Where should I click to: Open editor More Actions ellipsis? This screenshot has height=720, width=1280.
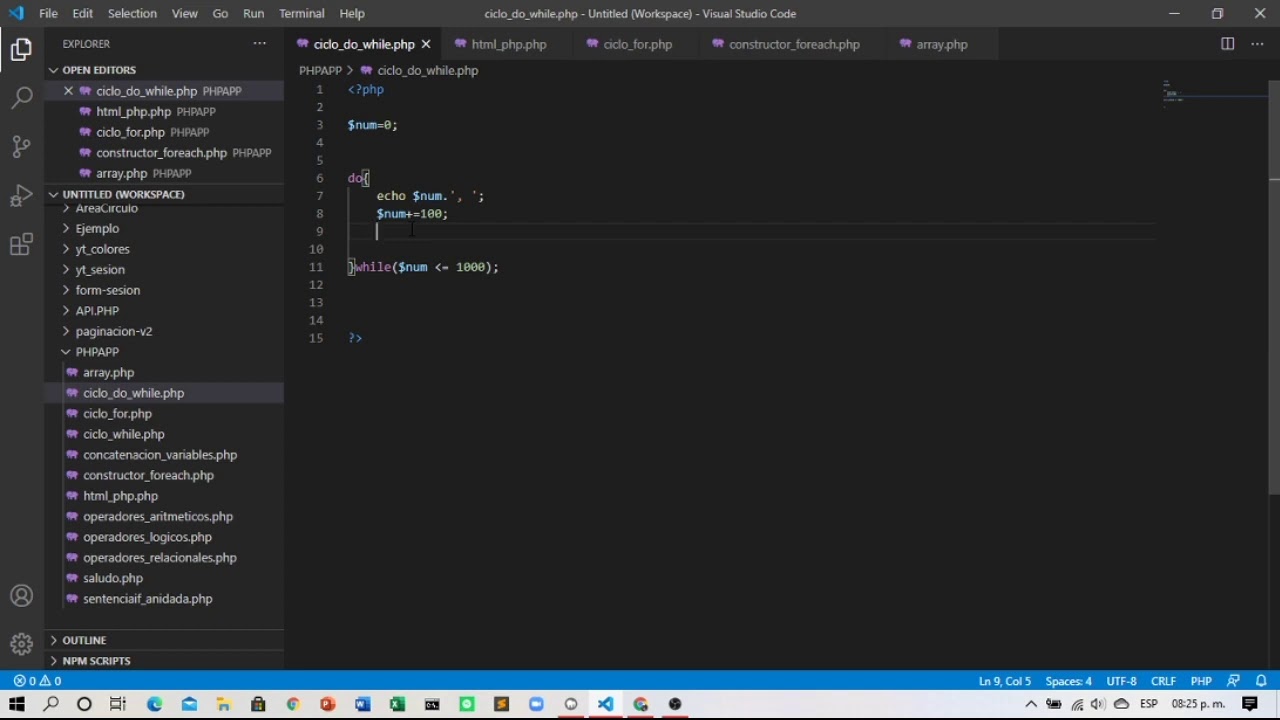coord(1257,44)
